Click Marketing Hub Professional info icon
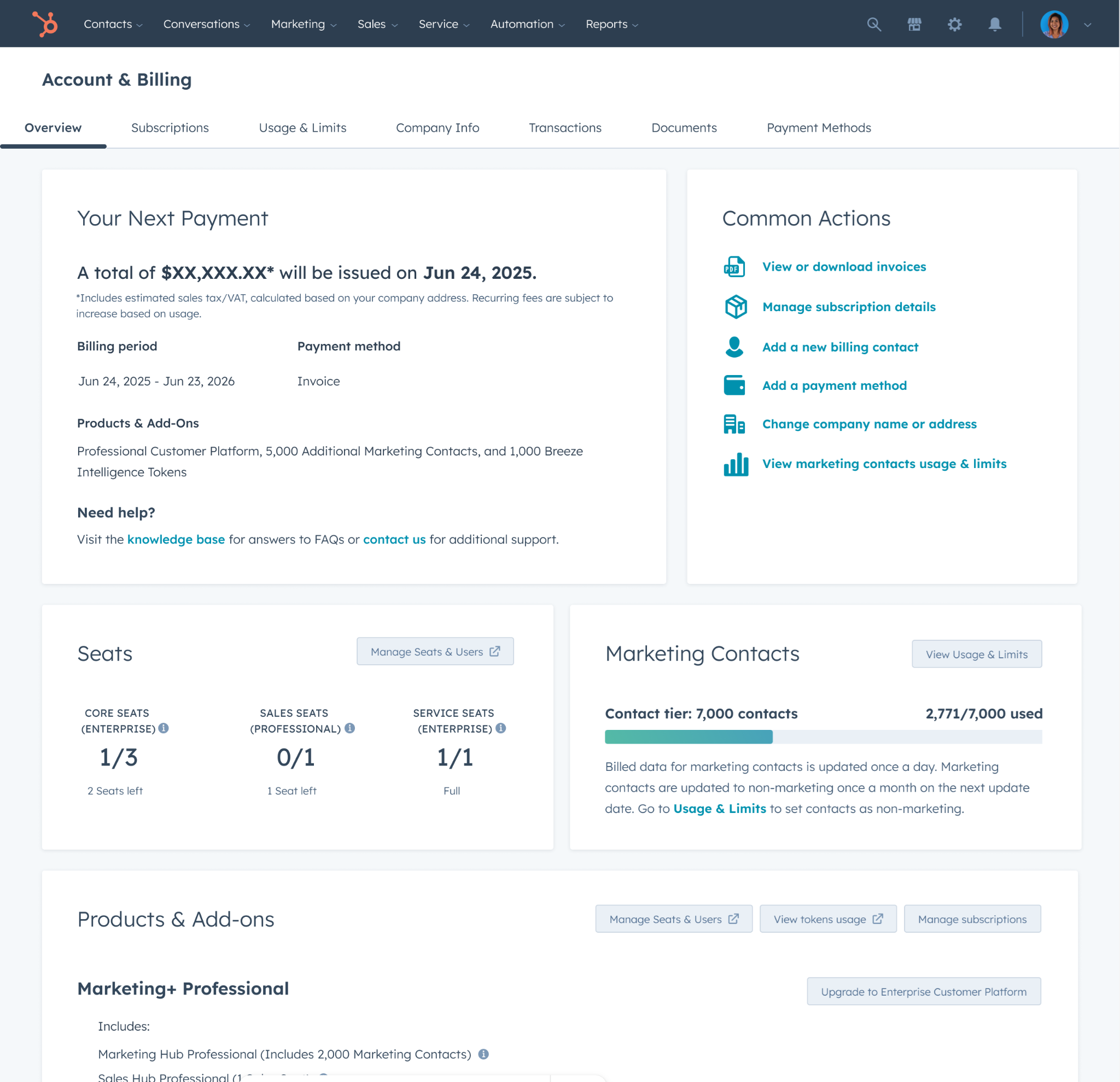Screen dimensions: 1120x1082 click(483, 1054)
